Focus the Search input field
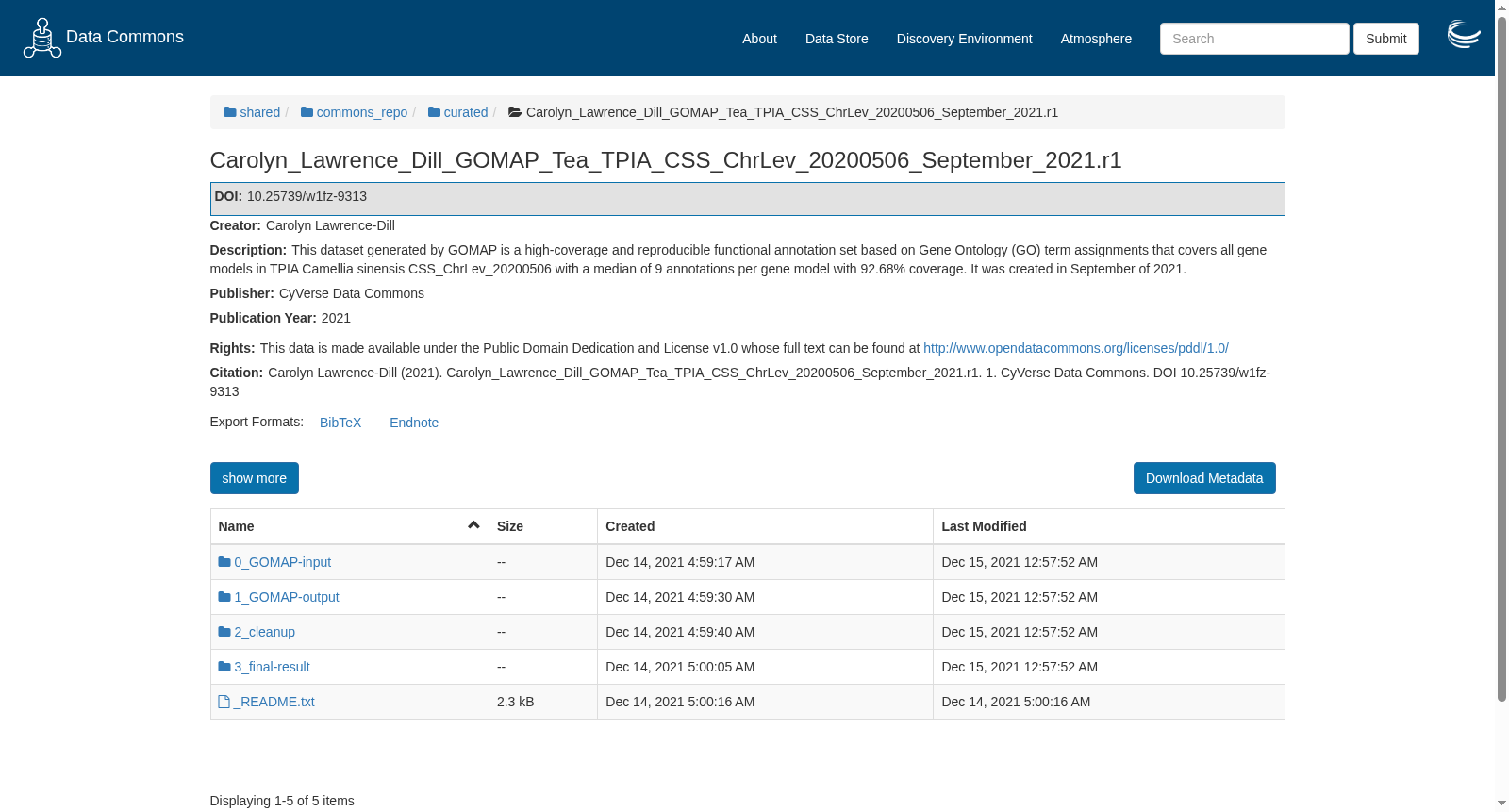The height and width of the screenshot is (812, 1509). 1254,39
